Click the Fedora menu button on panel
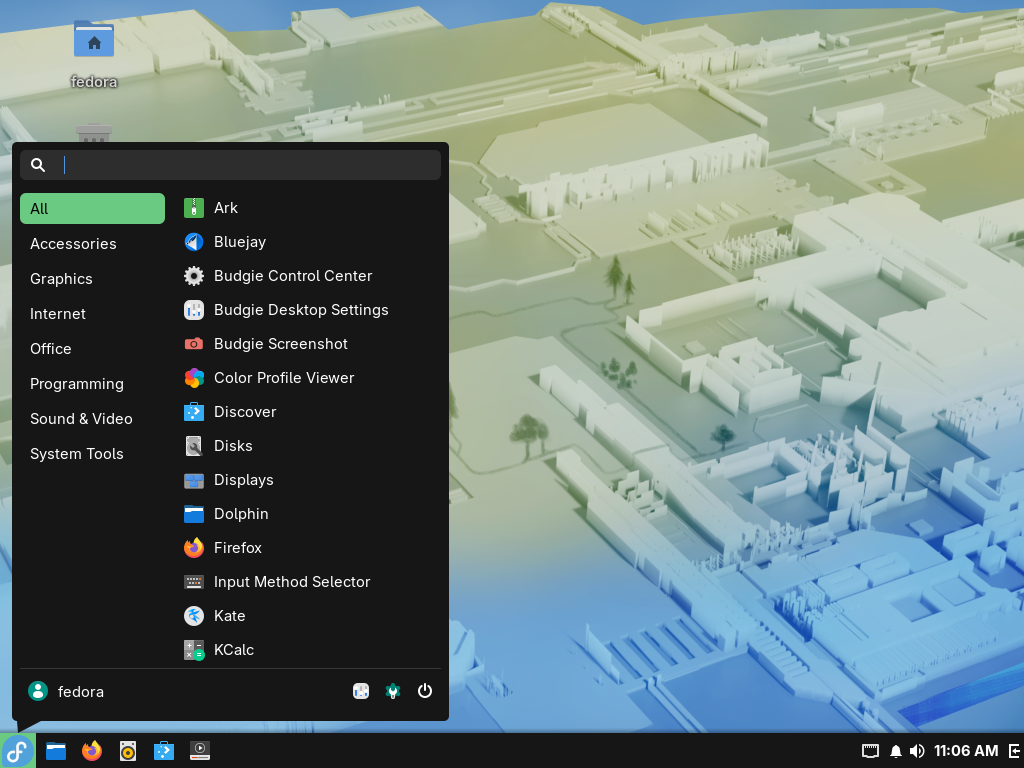Image resolution: width=1024 pixels, height=768 pixels. (x=18, y=751)
